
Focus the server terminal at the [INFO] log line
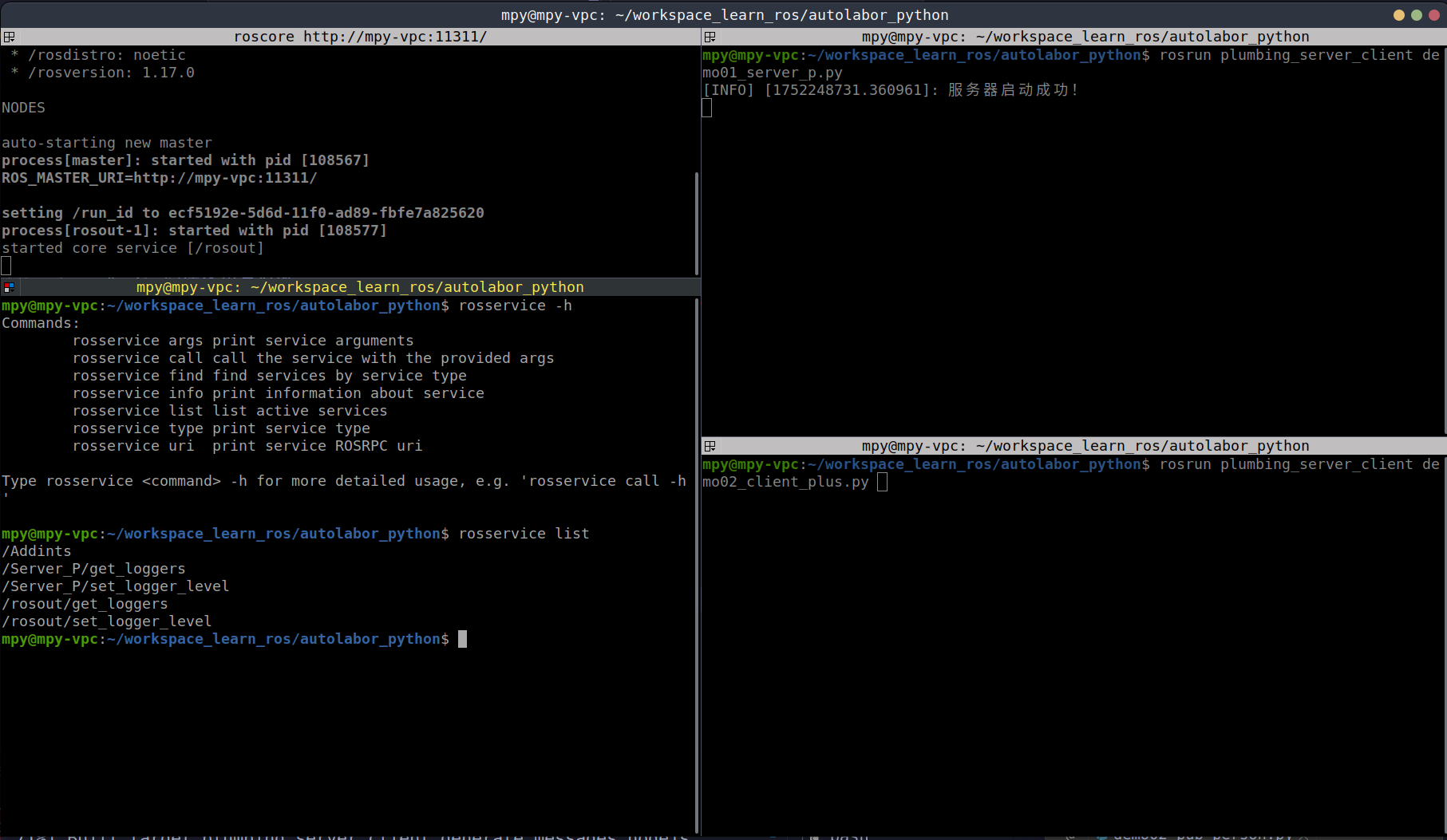coord(890,90)
